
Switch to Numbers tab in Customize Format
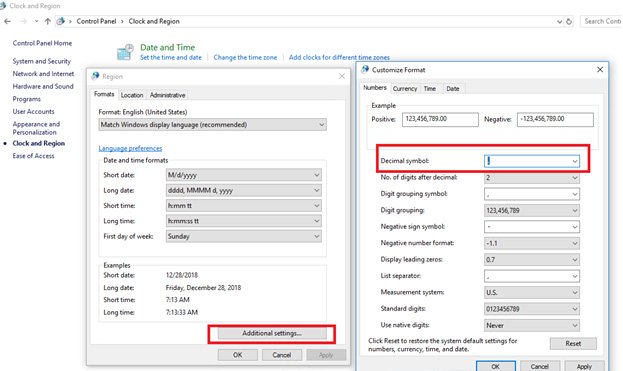[x=375, y=88]
